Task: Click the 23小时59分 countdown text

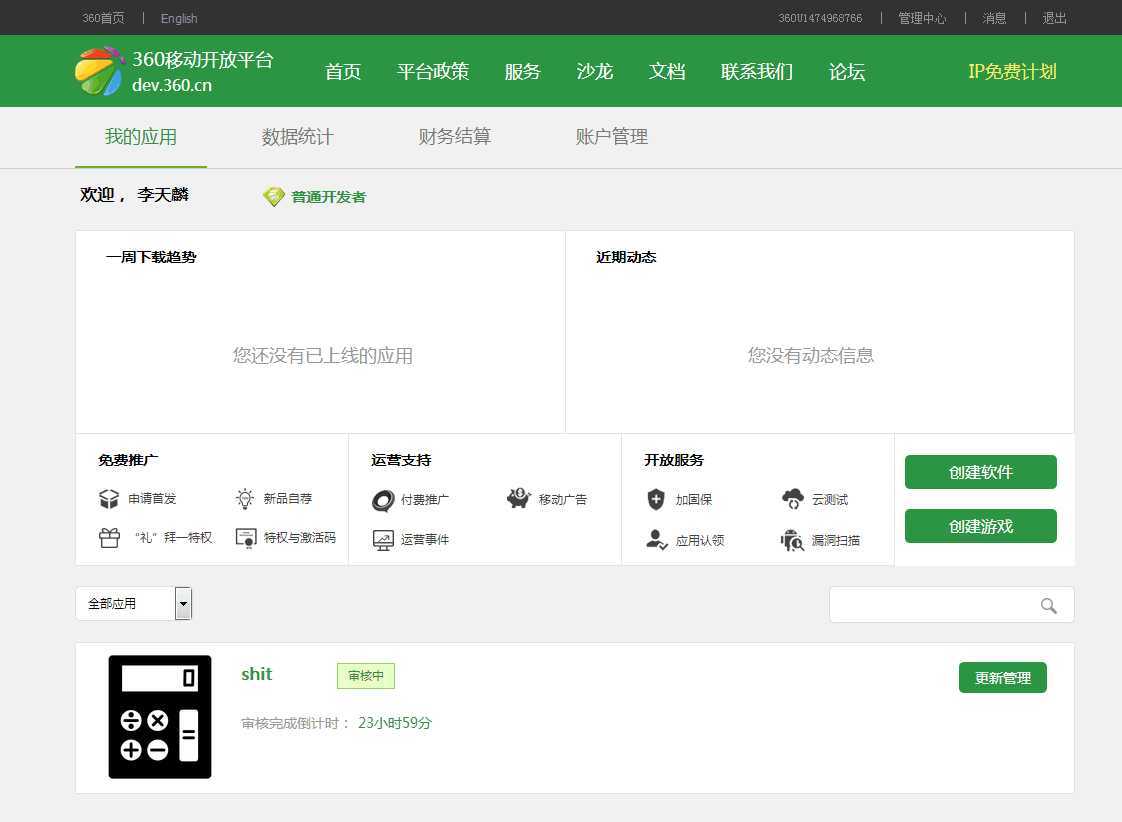Action: click(x=395, y=723)
